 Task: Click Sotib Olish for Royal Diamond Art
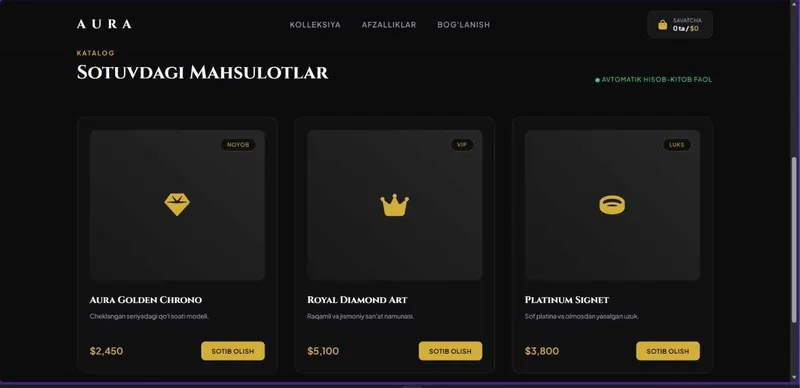tap(451, 351)
